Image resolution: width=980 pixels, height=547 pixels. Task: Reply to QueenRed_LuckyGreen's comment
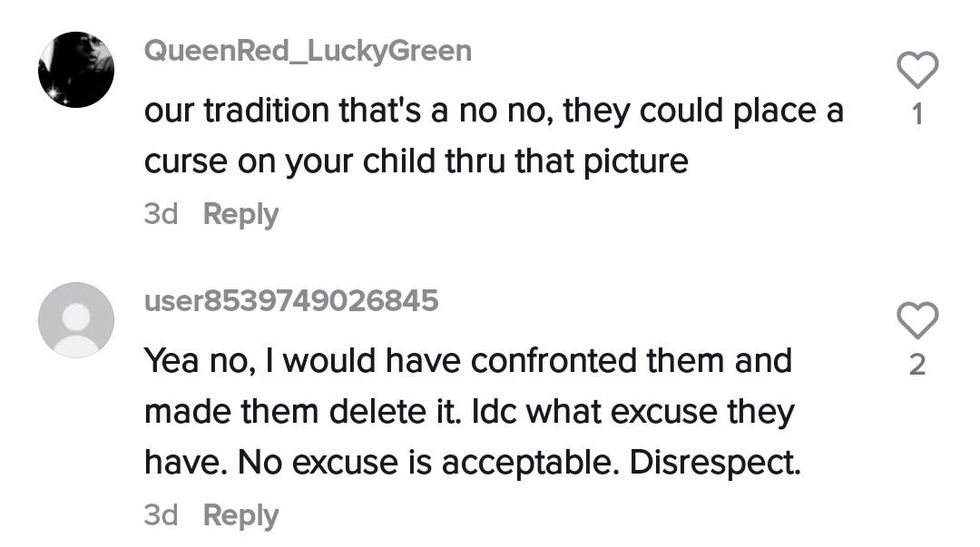click(x=240, y=214)
